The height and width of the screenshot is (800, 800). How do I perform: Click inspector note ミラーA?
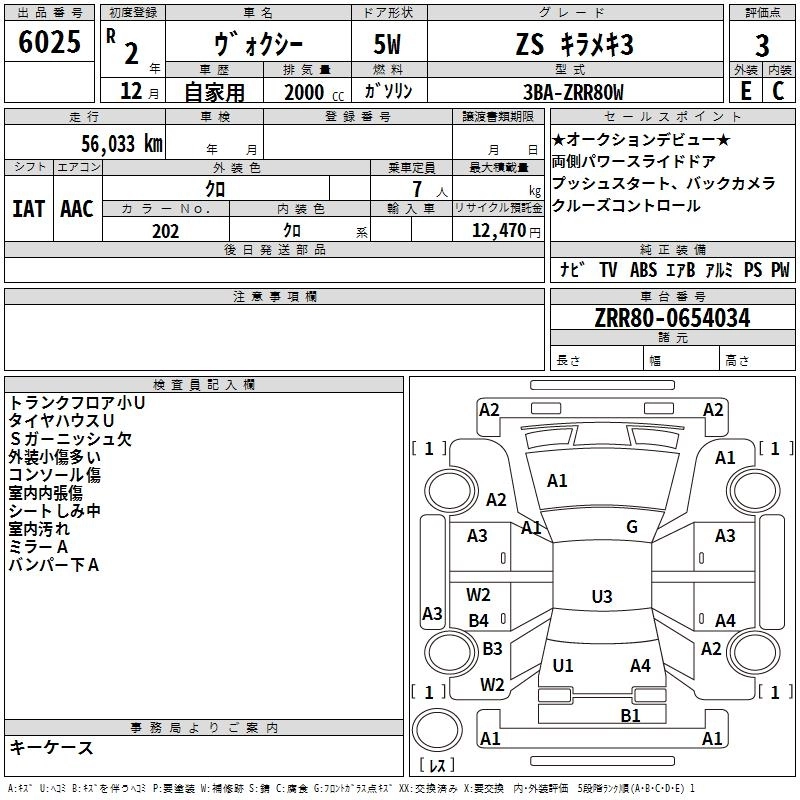click(x=38, y=547)
